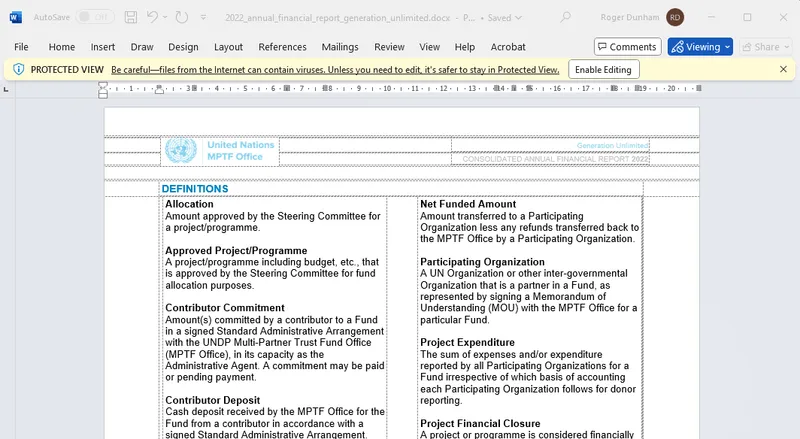The height and width of the screenshot is (439, 800).
Task: Click the document filename in title bar
Action: [x=337, y=18]
